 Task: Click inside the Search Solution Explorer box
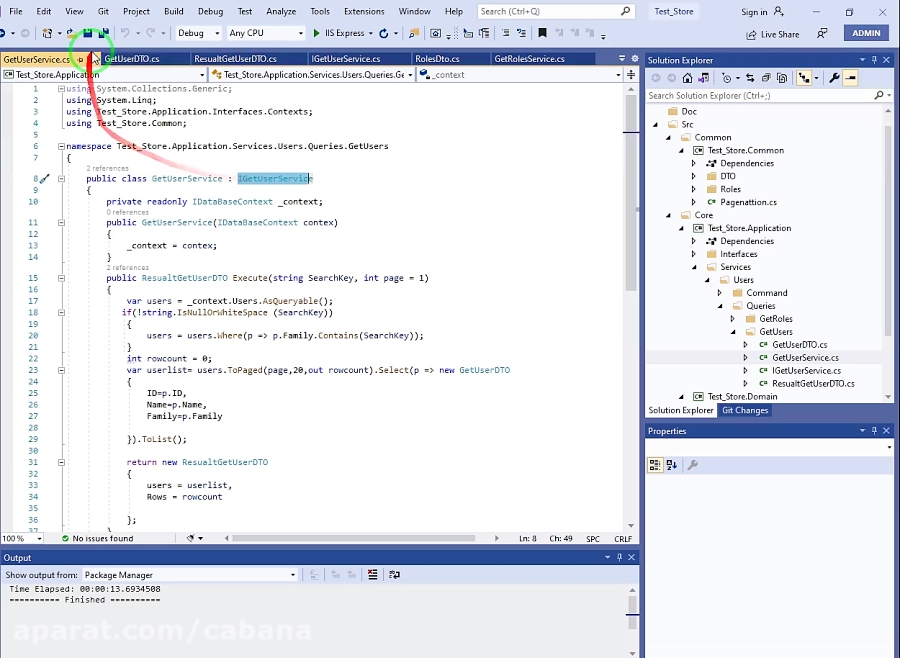(750, 95)
